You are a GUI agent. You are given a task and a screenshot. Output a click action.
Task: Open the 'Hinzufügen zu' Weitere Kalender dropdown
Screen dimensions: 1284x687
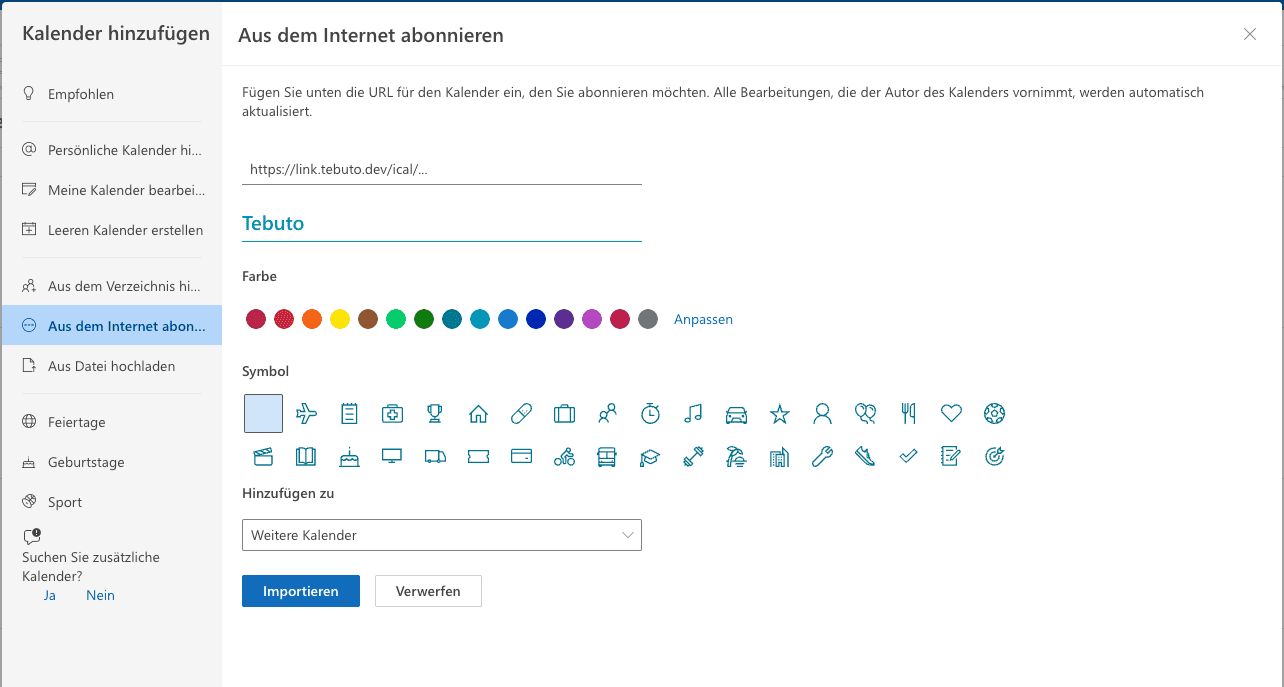point(441,535)
